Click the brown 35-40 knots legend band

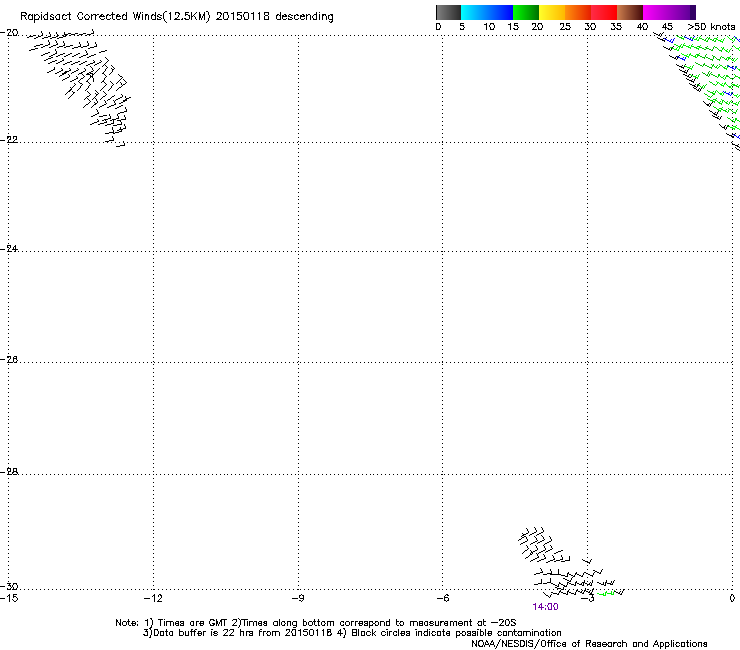(x=630, y=12)
